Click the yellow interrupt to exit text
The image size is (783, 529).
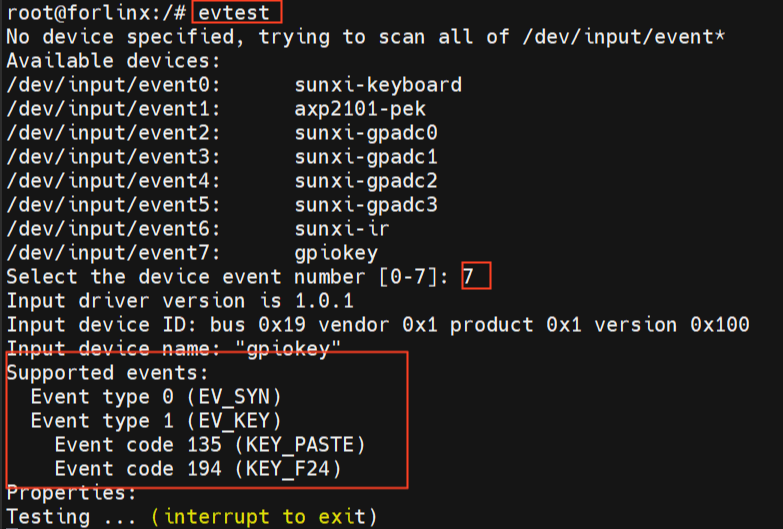(x=264, y=517)
